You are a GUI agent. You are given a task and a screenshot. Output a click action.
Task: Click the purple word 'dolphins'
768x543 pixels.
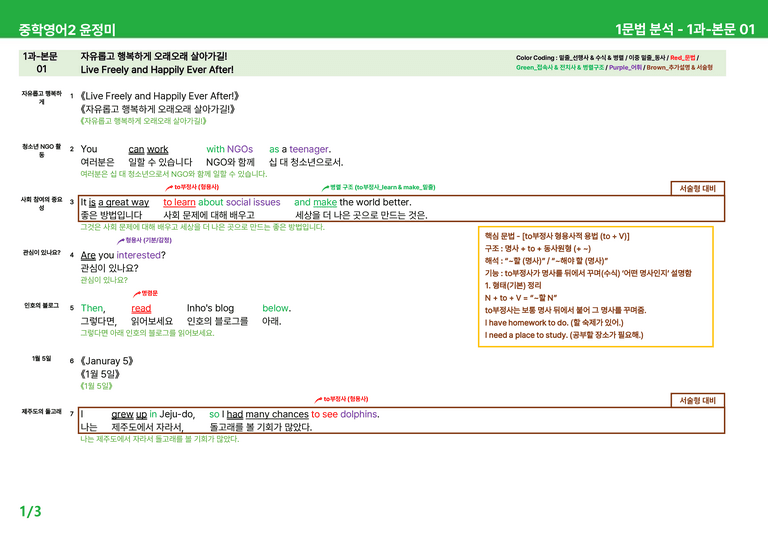pyautogui.click(x=359, y=414)
